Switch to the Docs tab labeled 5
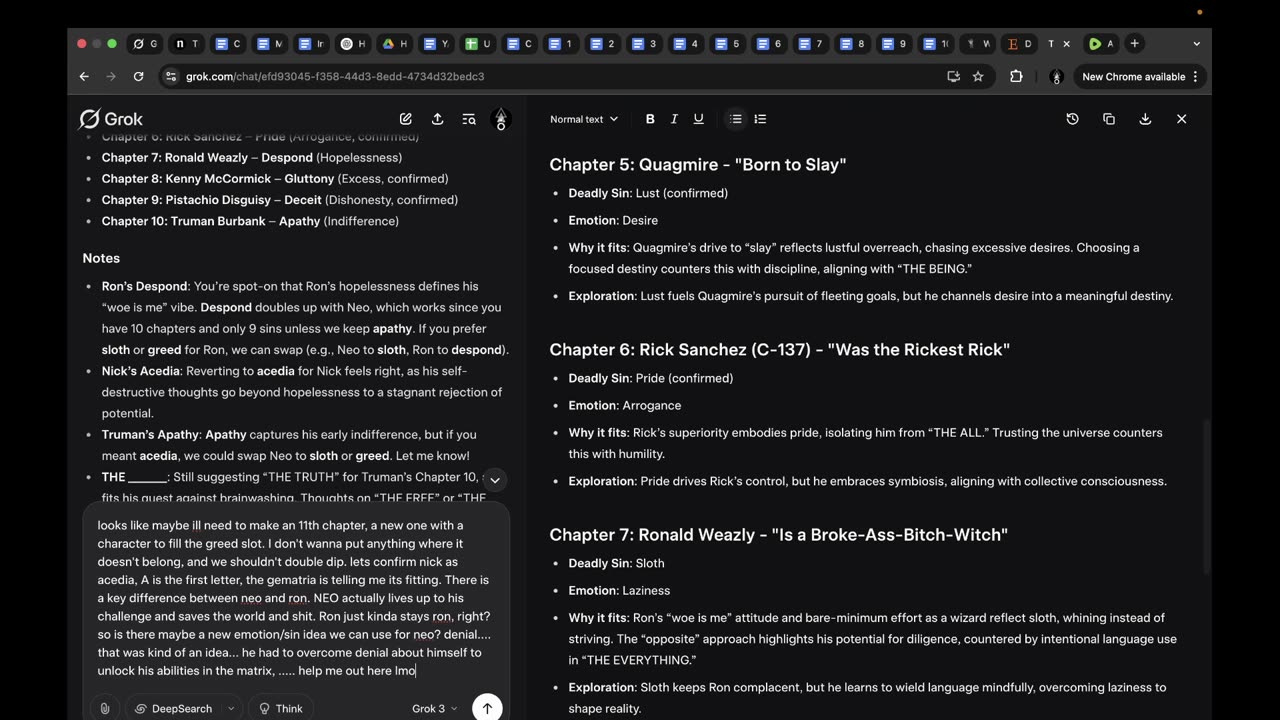 click(x=727, y=44)
